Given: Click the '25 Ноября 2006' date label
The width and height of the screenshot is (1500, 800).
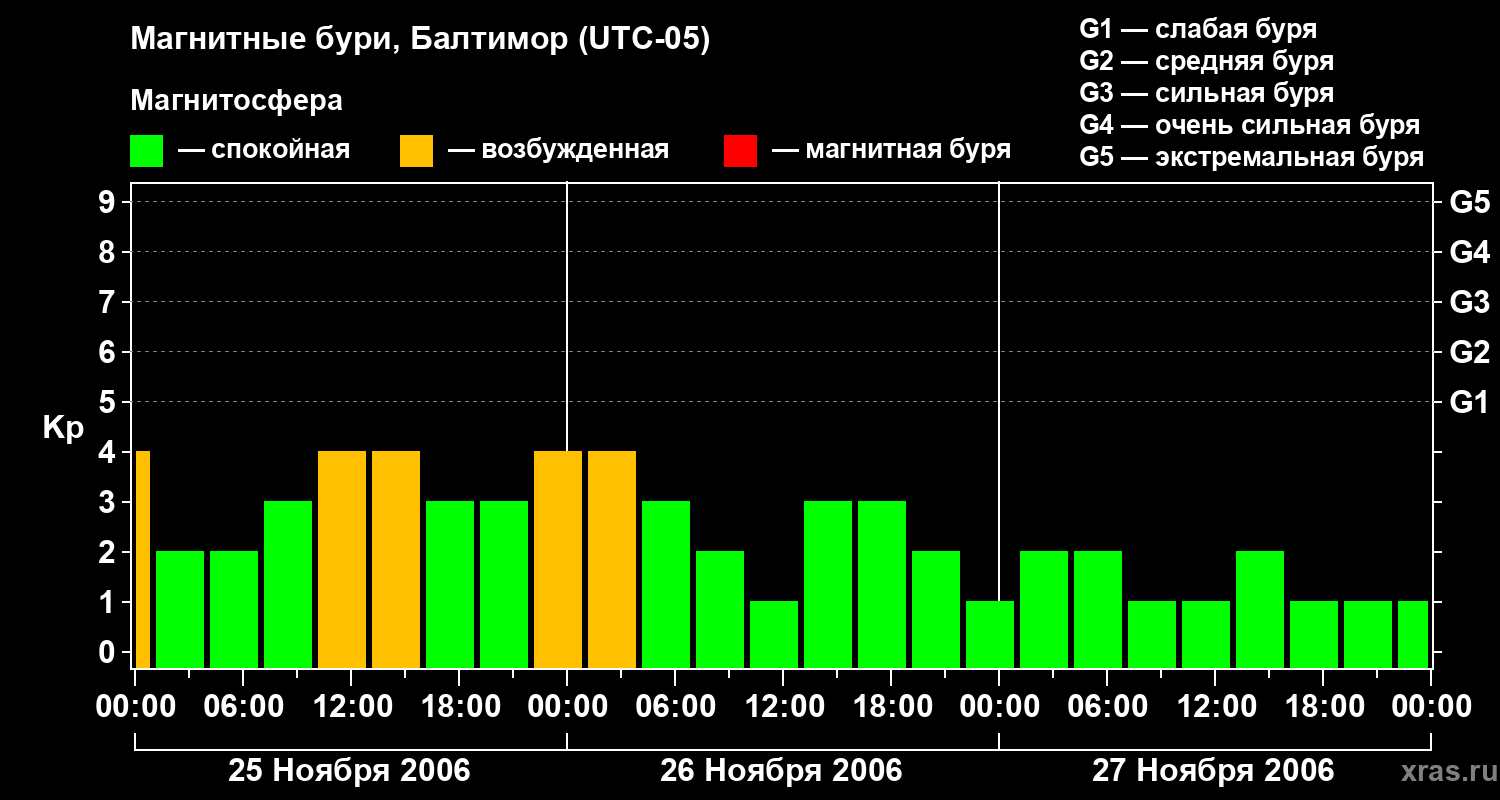Looking at the screenshot, I should (349, 771).
